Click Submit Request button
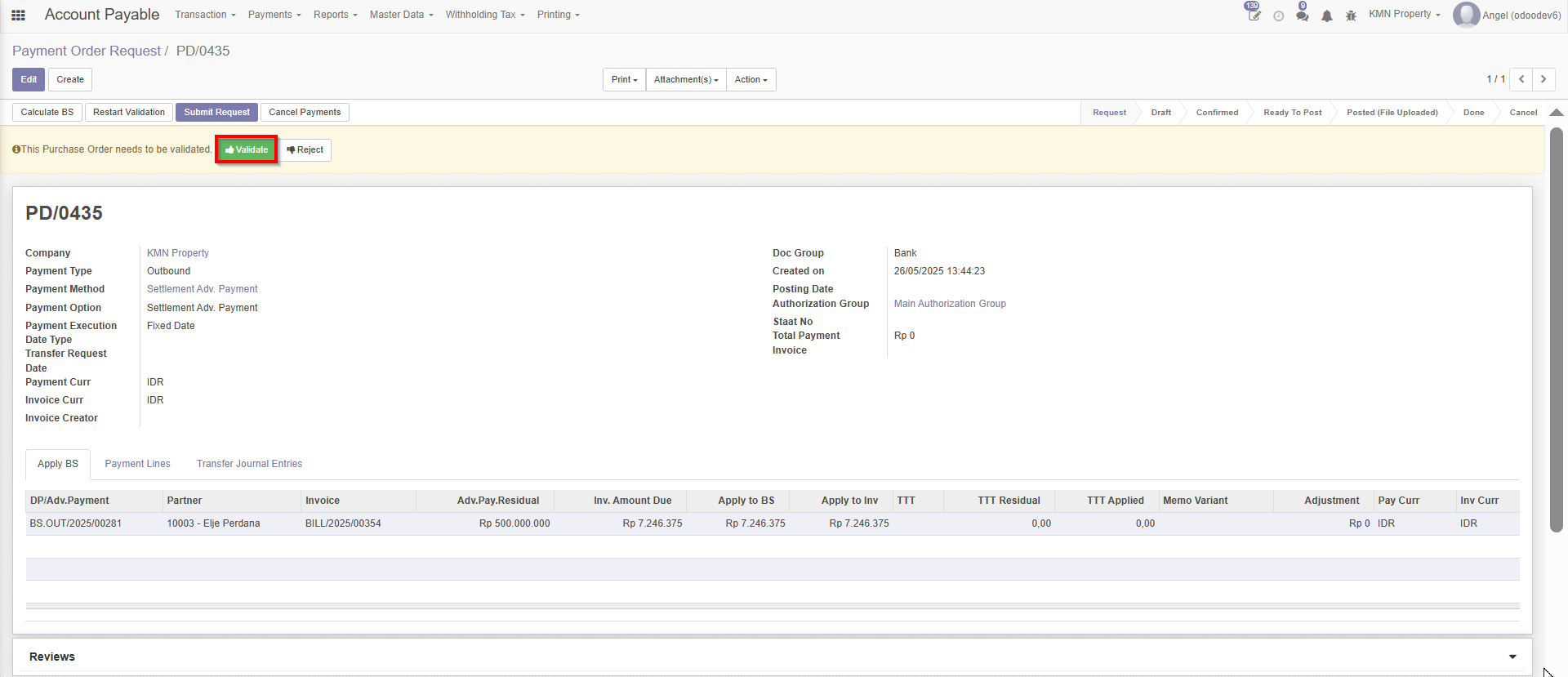 point(216,112)
